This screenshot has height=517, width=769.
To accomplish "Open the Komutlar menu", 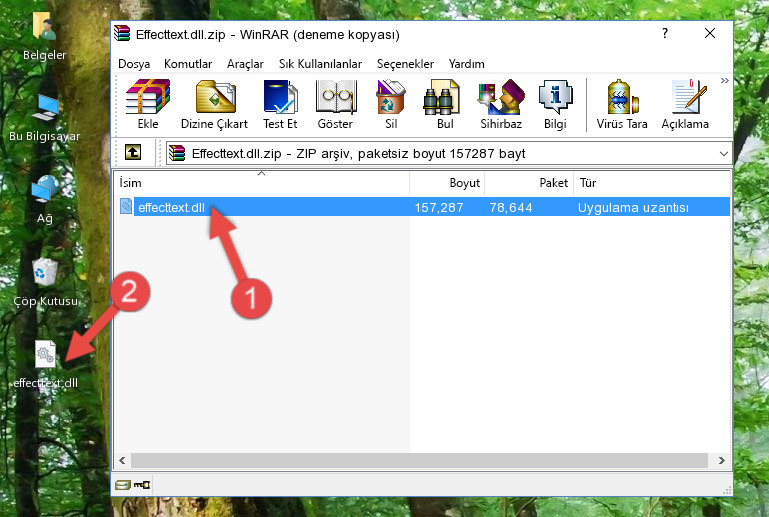I will pyautogui.click(x=188, y=64).
